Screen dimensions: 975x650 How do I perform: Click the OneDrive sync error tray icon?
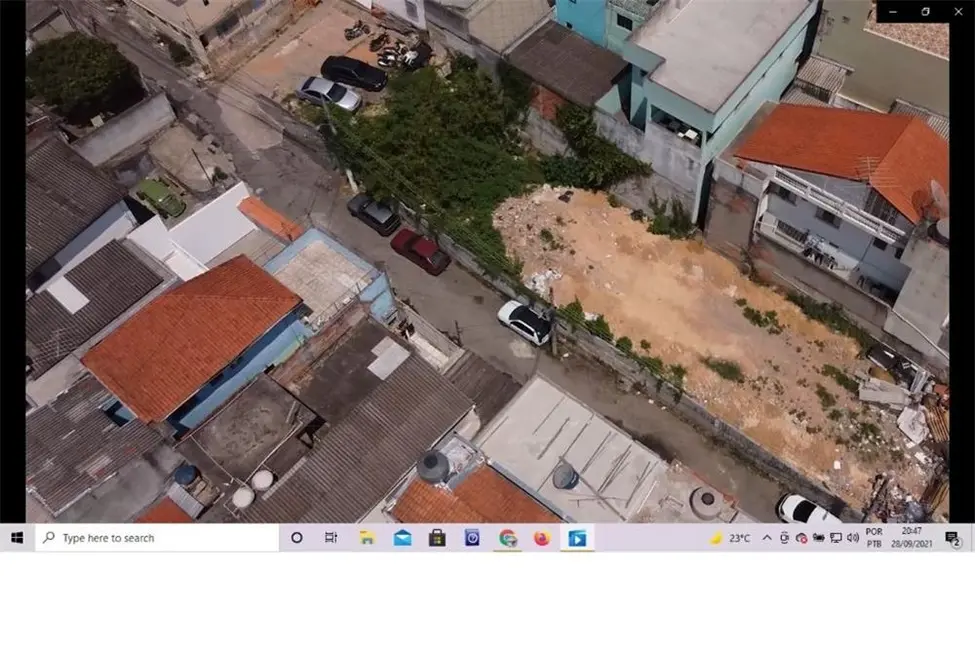point(802,538)
